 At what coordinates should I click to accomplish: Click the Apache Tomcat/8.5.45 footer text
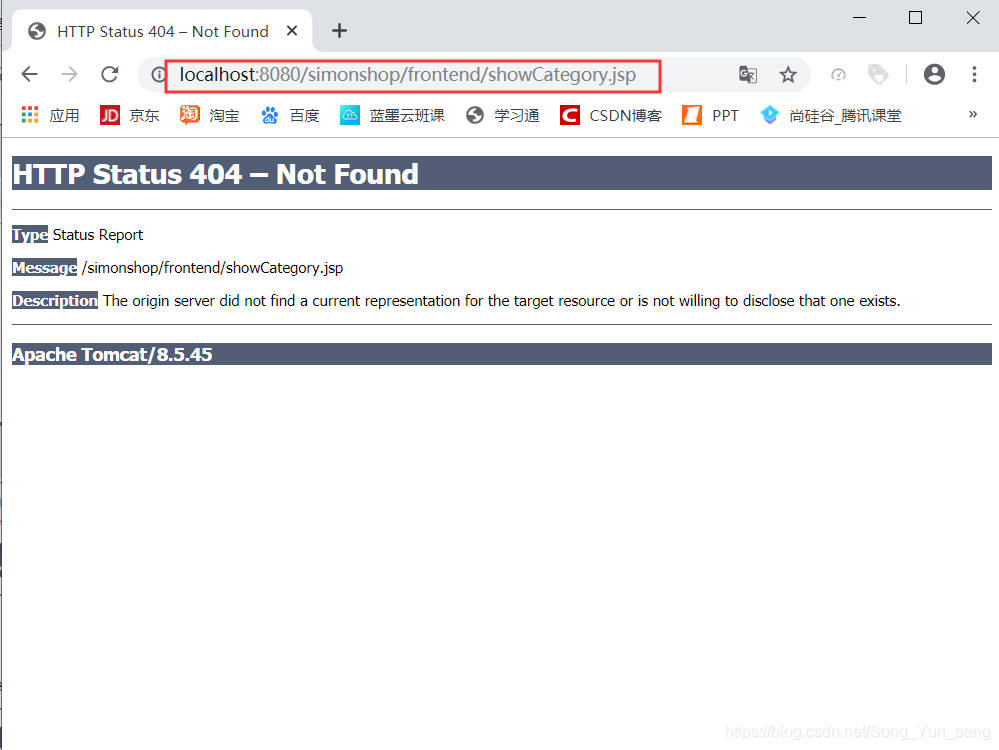click(x=112, y=355)
